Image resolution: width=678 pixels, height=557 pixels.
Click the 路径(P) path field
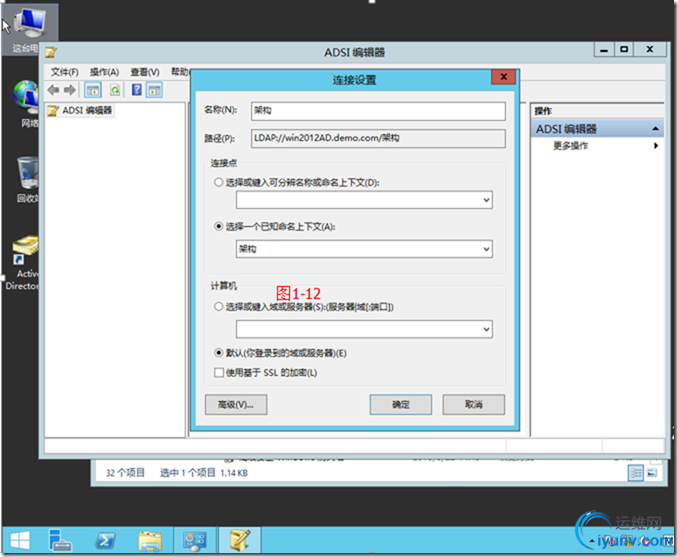[x=378, y=139]
